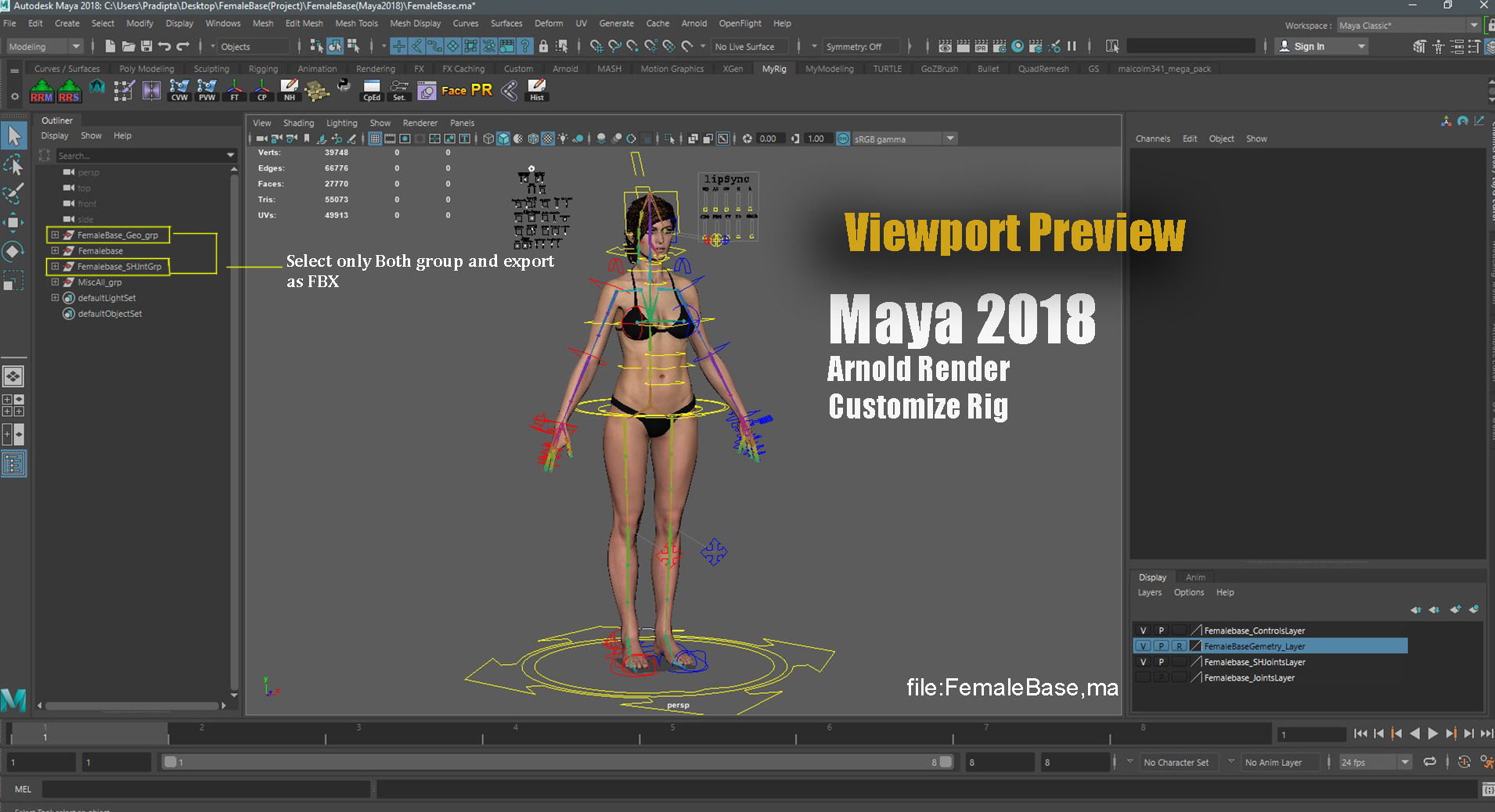Click the CVW shelf button
Image resolution: width=1495 pixels, height=812 pixels.
[179, 91]
